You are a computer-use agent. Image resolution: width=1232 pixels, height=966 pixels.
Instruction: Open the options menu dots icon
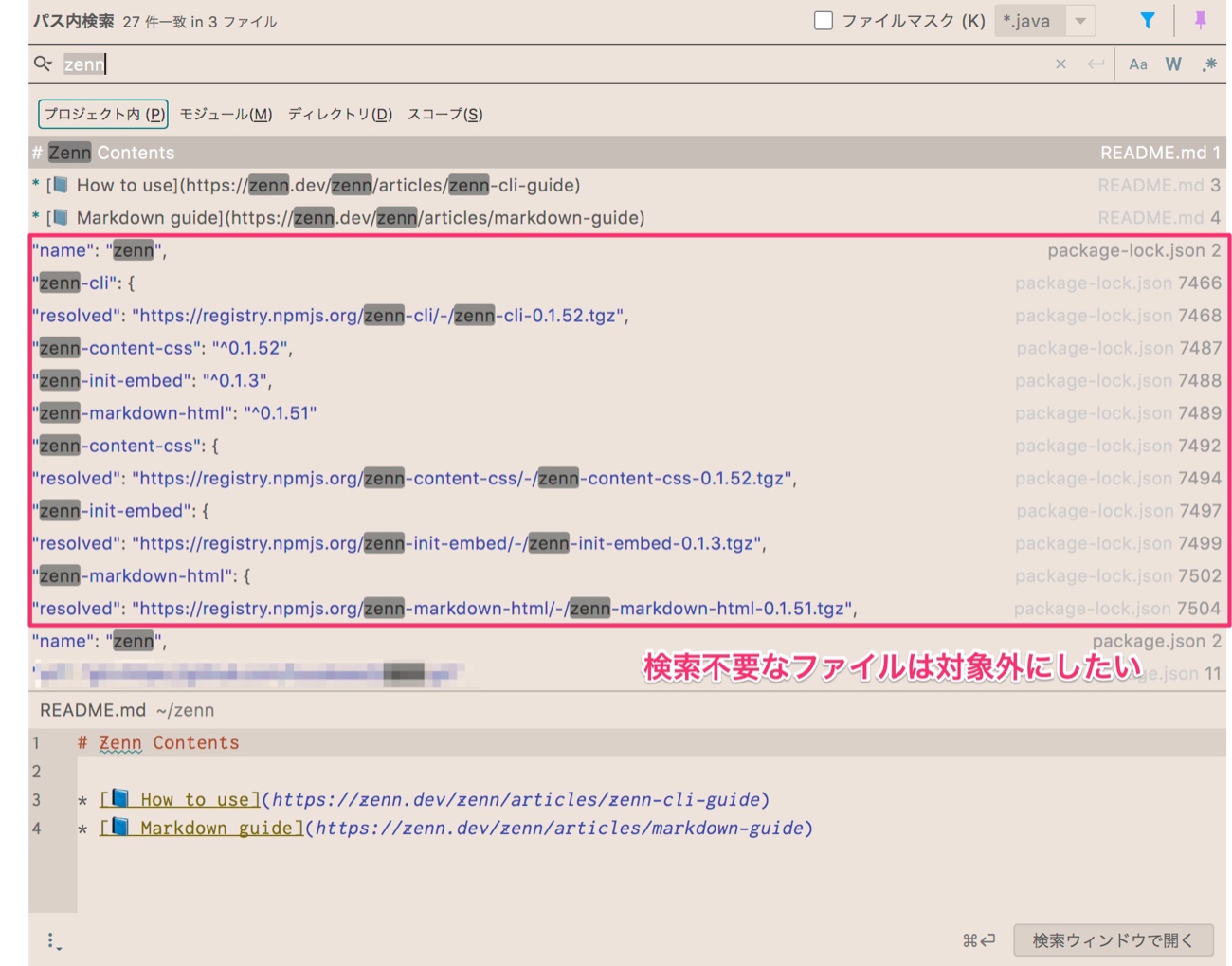(53, 940)
